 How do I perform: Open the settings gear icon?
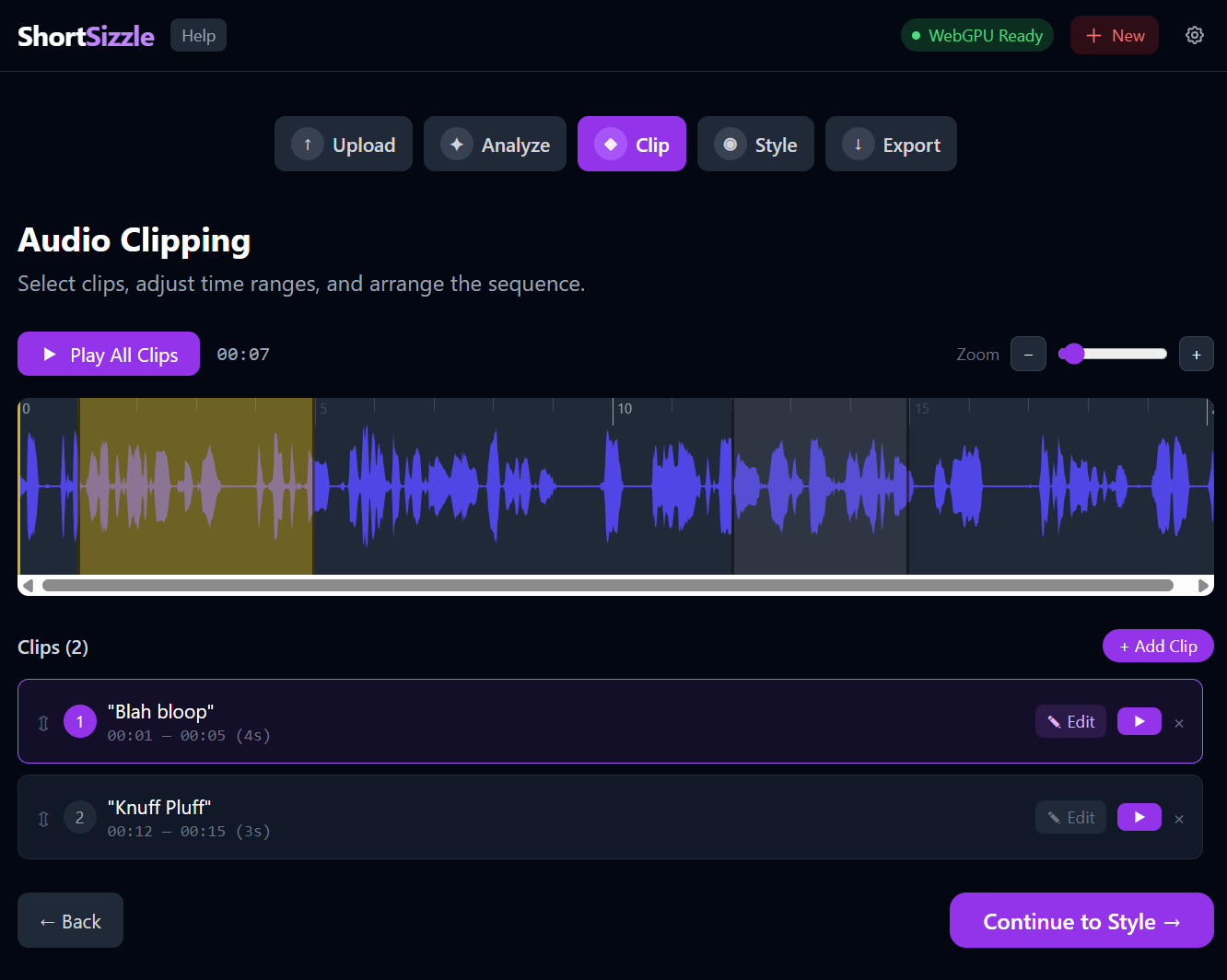[x=1195, y=36]
